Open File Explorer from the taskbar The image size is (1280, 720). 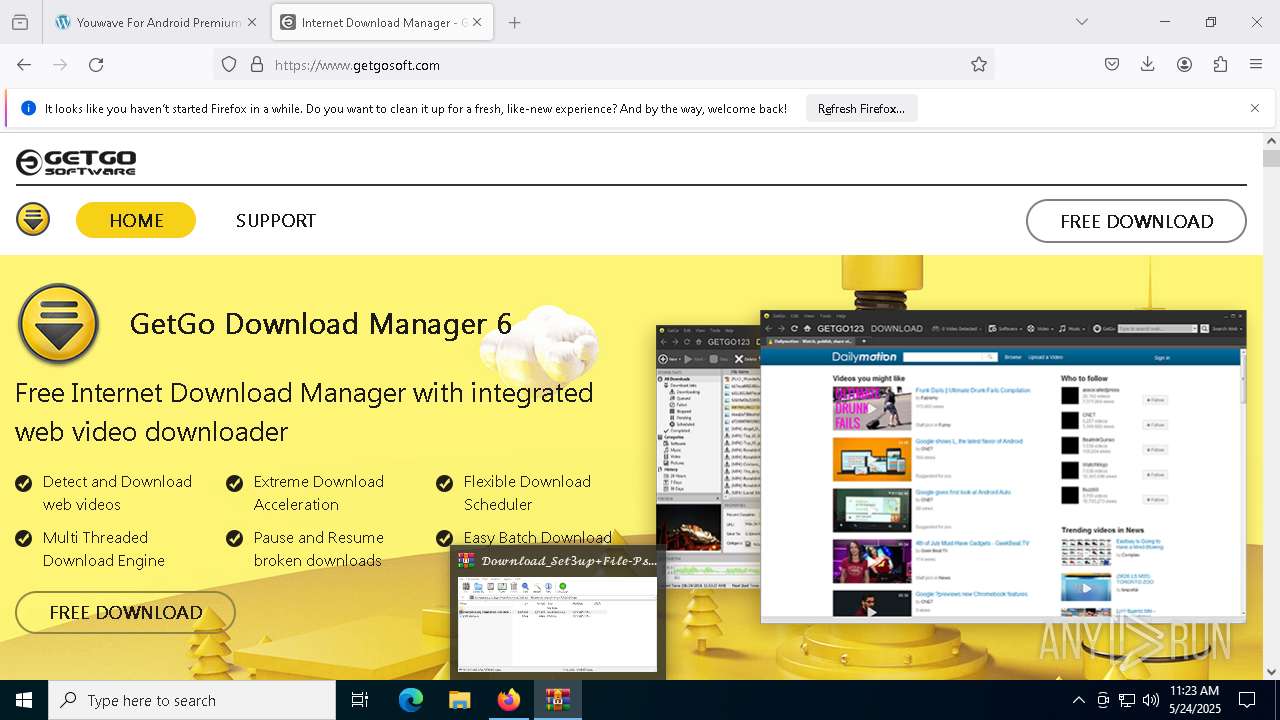459,700
